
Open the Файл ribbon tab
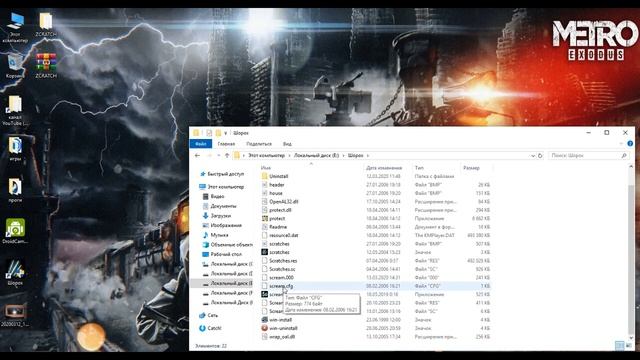click(x=201, y=144)
